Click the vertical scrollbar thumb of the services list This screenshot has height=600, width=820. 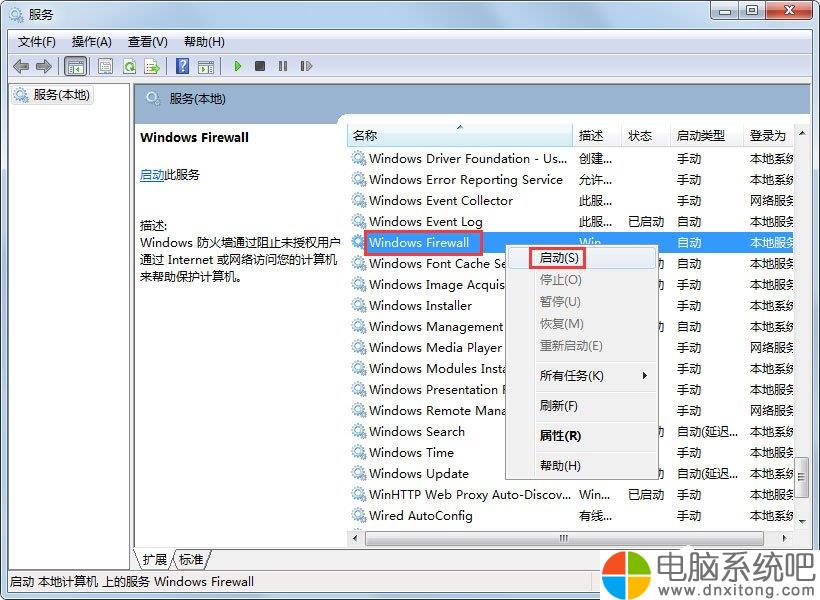point(802,477)
